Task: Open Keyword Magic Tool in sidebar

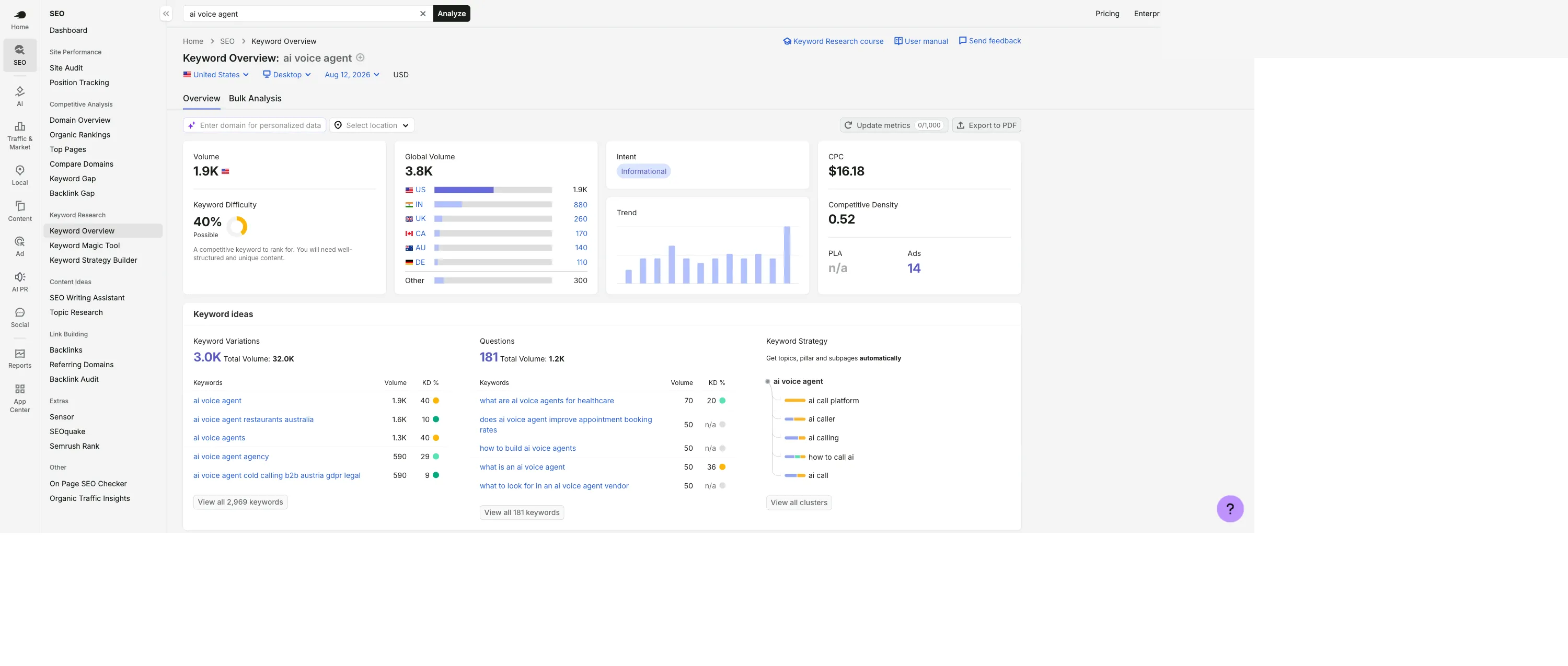Action: [x=103, y=245]
